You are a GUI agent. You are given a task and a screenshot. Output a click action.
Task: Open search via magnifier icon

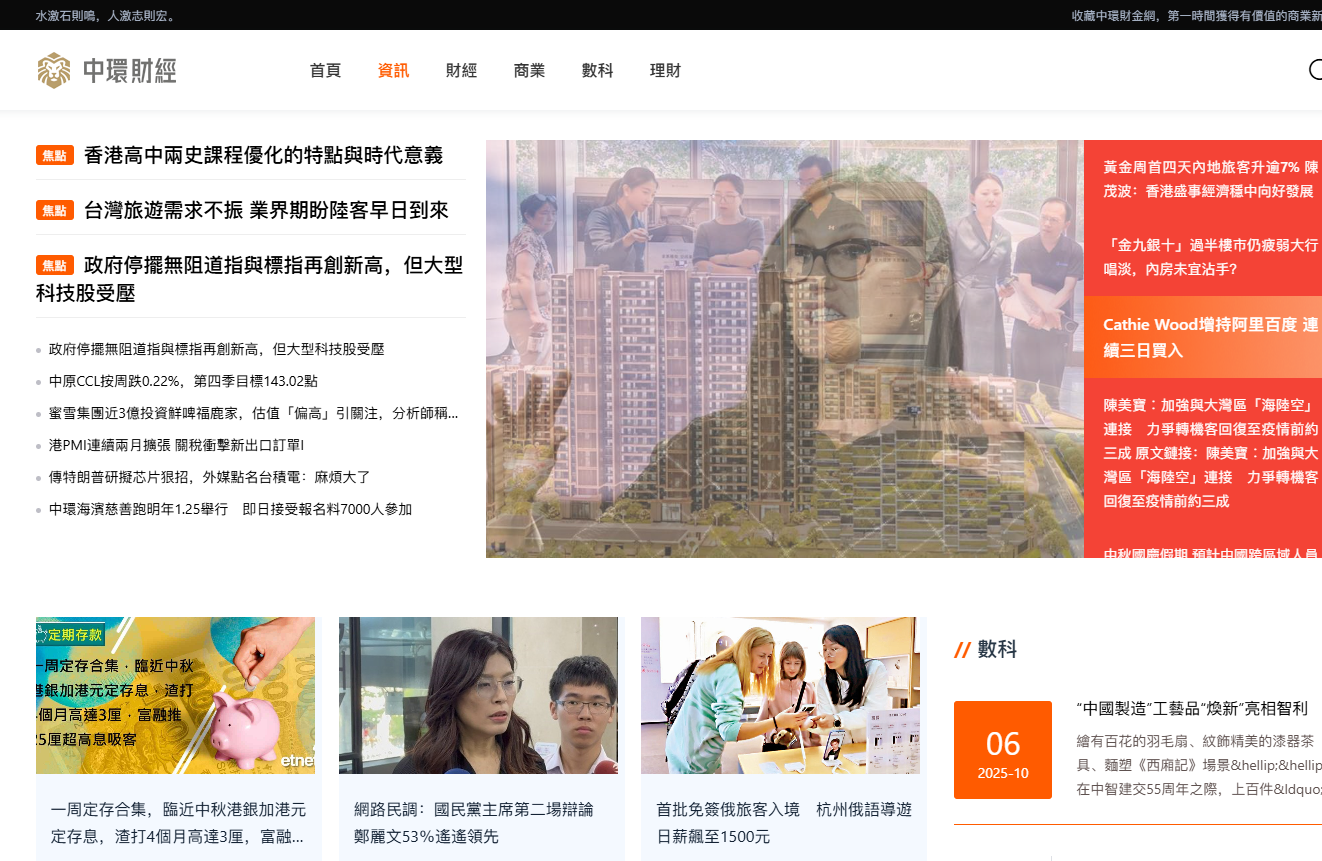coord(1315,70)
